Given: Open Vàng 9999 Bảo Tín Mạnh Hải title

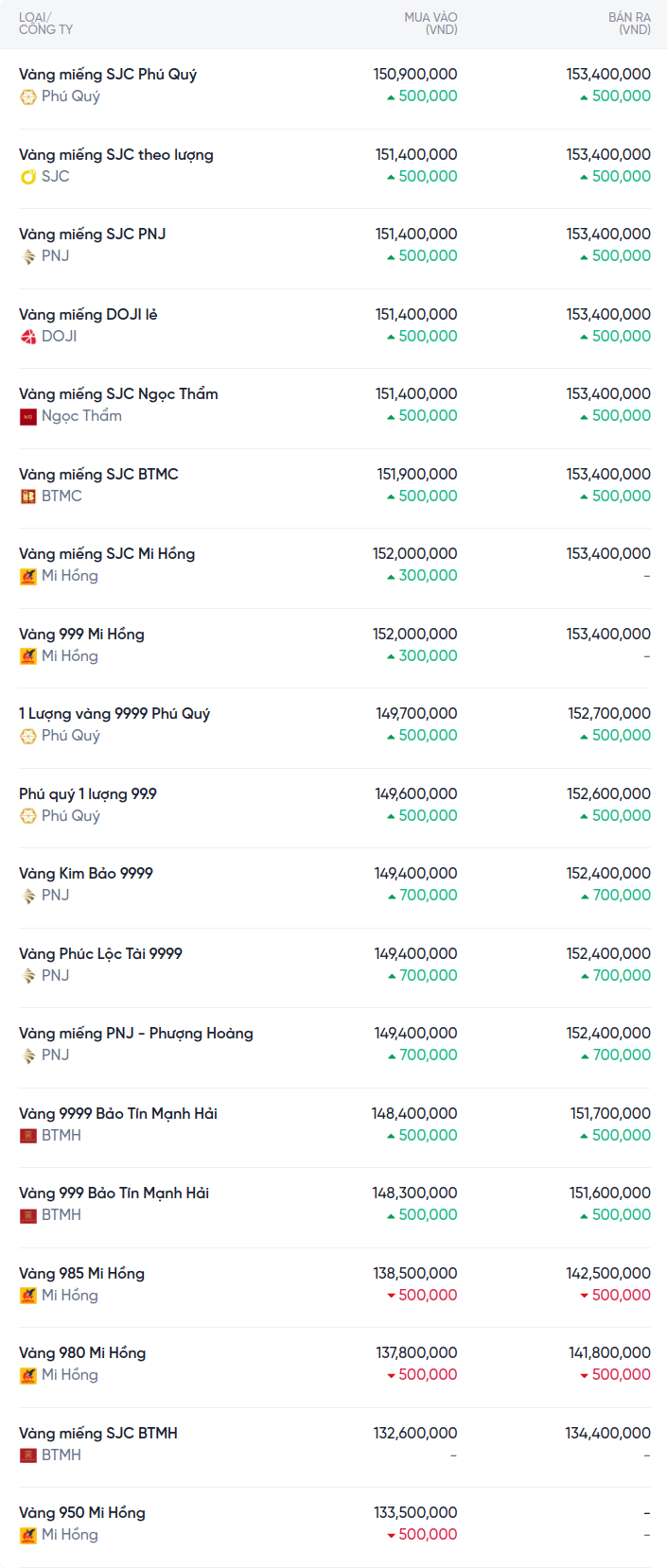Looking at the screenshot, I should pyautogui.click(x=118, y=1114).
